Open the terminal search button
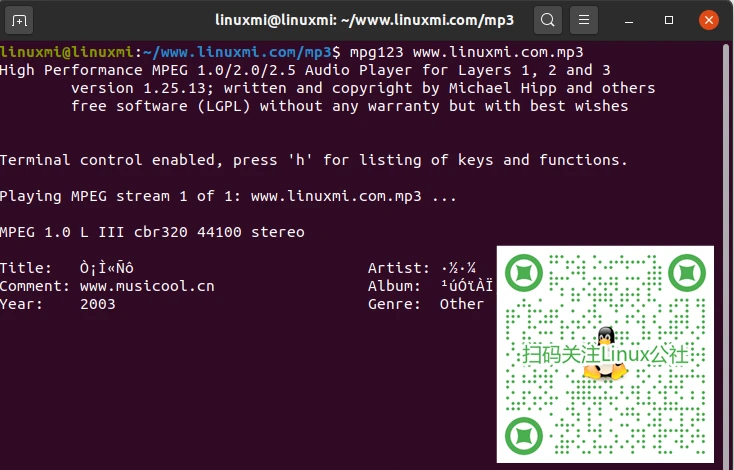 [548, 20]
